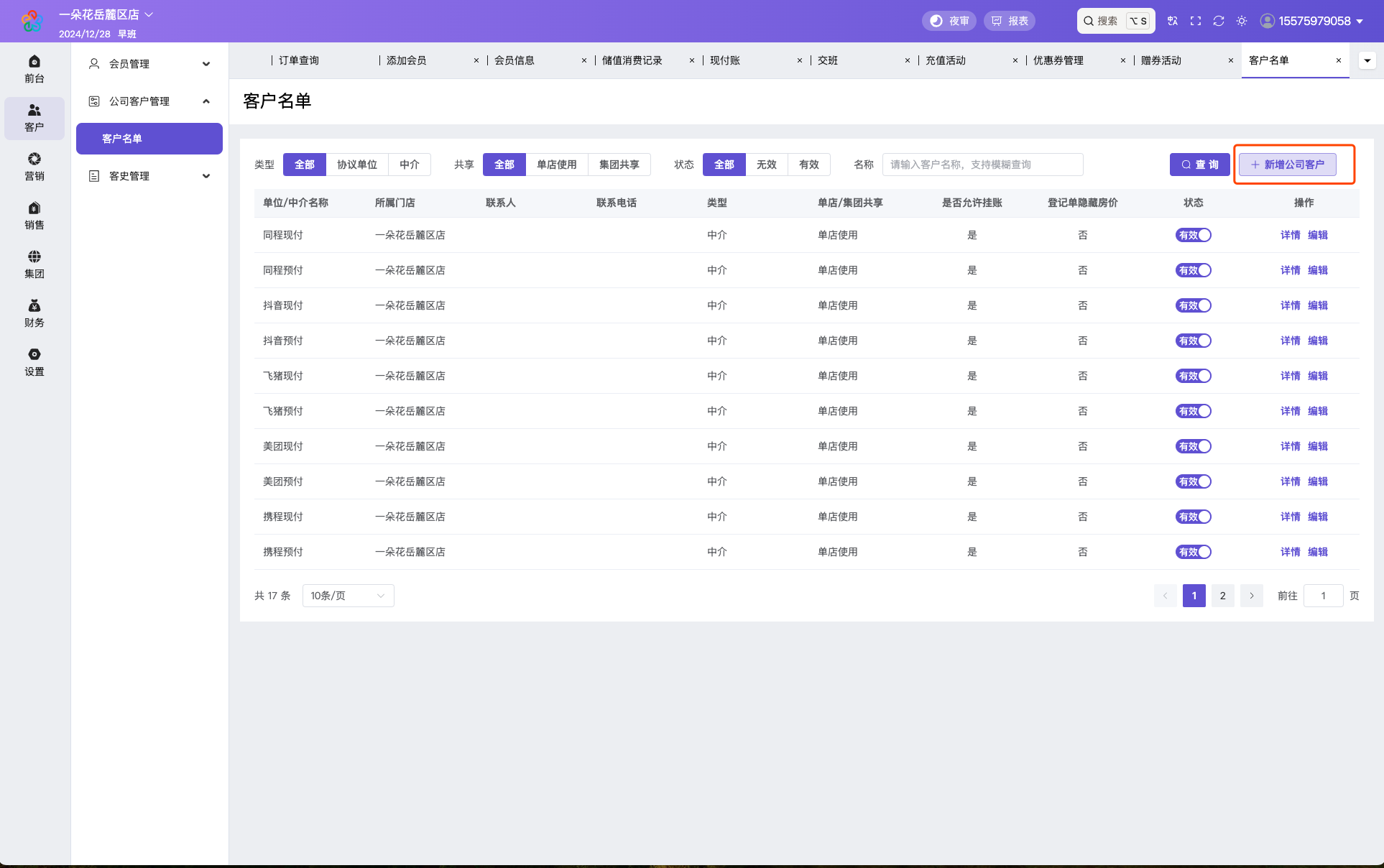Open the 财务 finance sidebar icon

34,313
